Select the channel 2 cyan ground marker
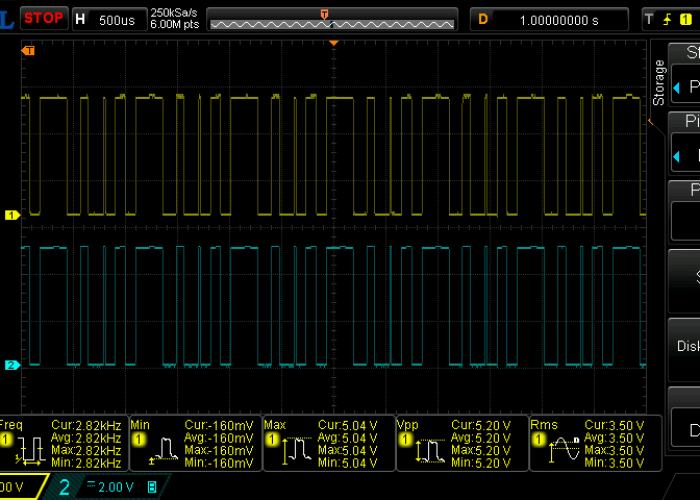Viewport: 700px width, 500px height. (12, 365)
